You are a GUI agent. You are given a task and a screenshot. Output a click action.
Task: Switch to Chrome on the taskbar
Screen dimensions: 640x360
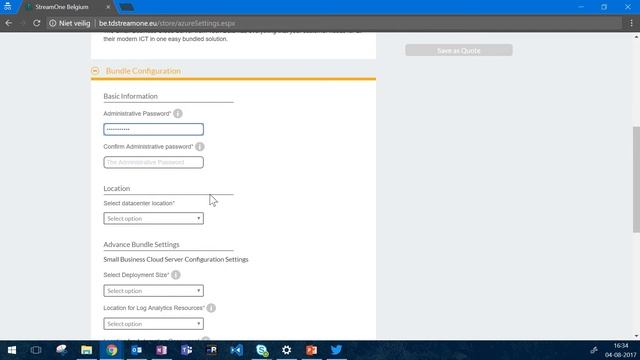pos(111,350)
